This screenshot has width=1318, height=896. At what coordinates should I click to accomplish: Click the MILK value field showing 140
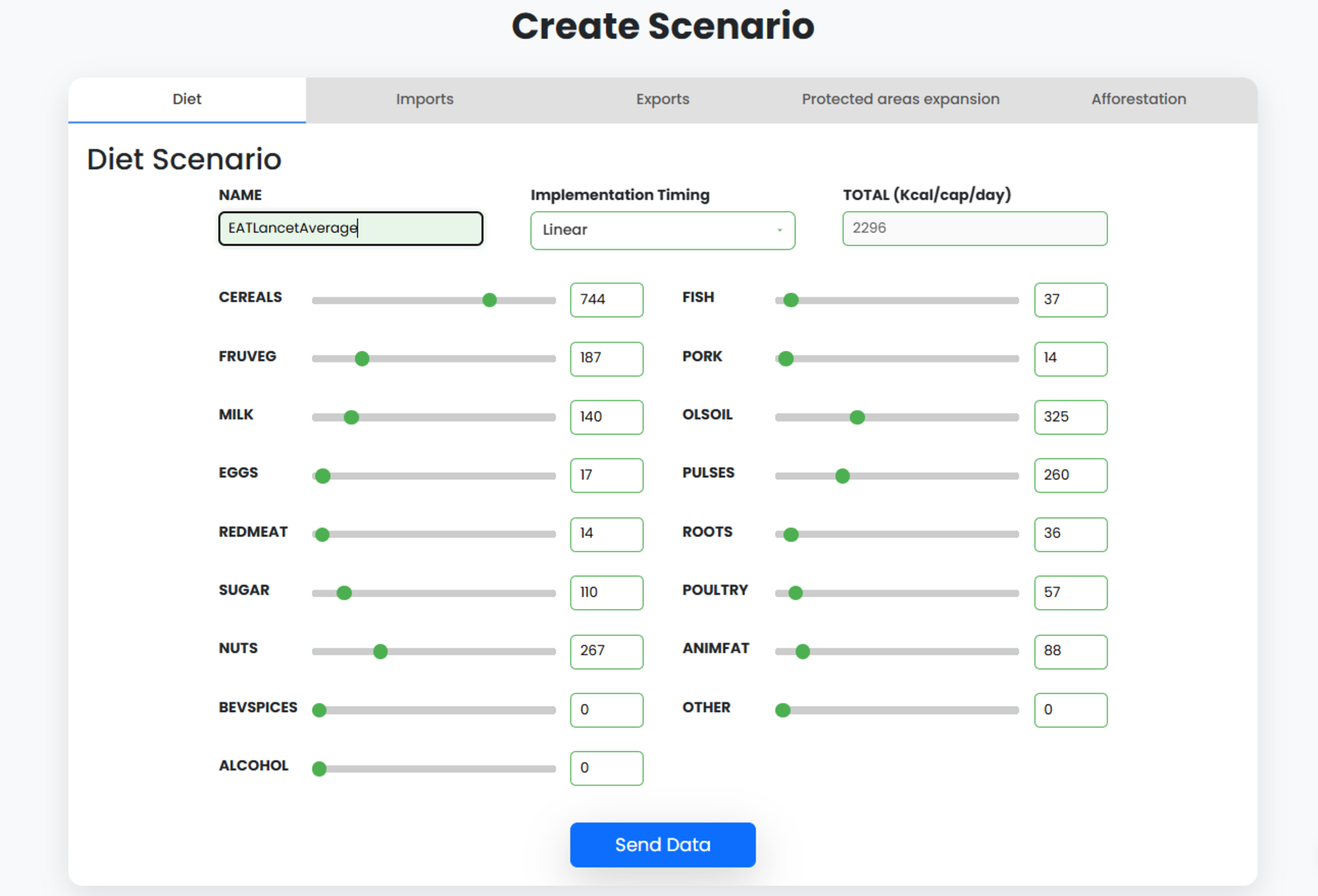[x=606, y=417]
